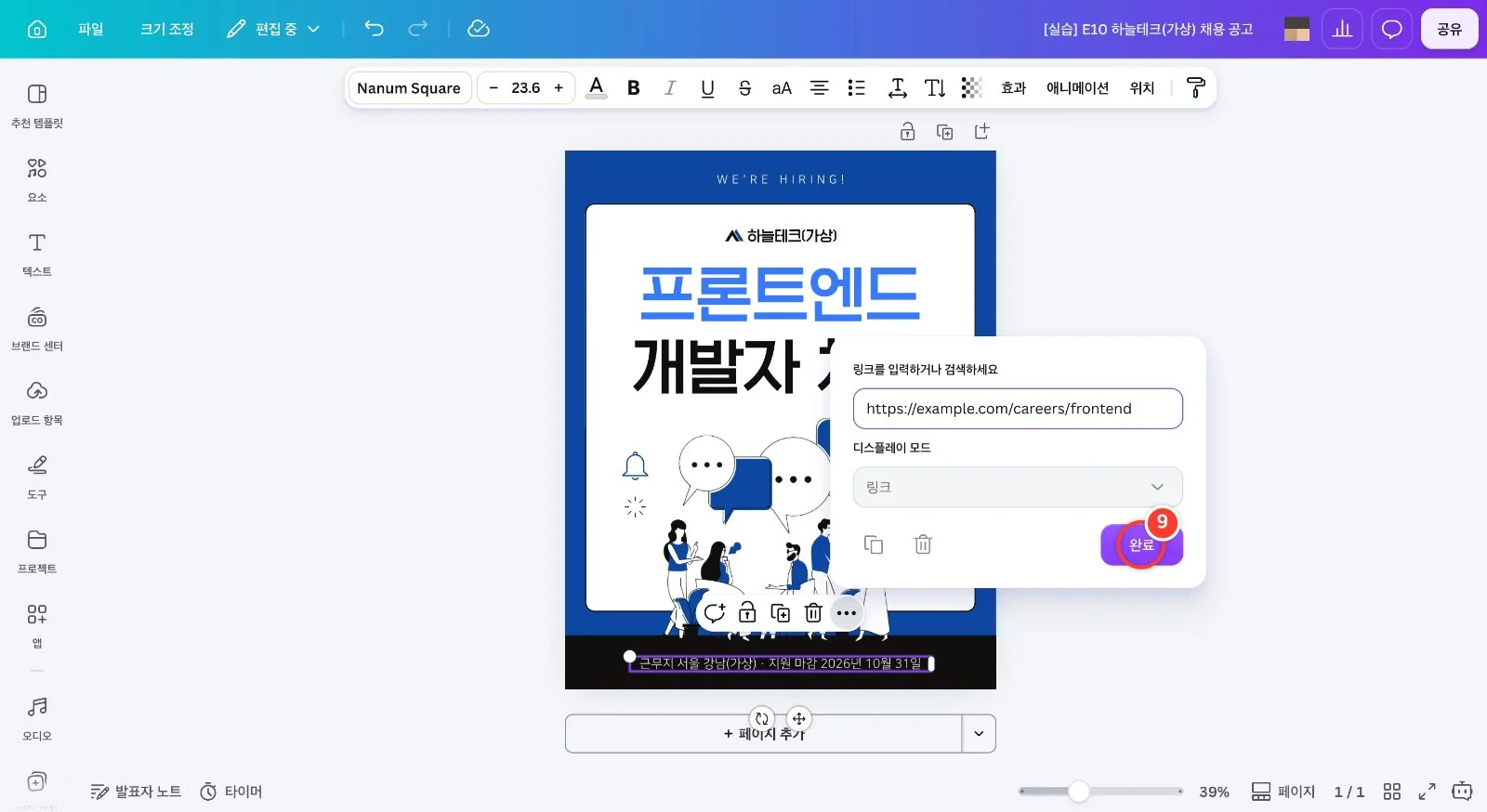The height and width of the screenshot is (812, 1487).
Task: Open 오디오 panel
Action: click(x=37, y=718)
